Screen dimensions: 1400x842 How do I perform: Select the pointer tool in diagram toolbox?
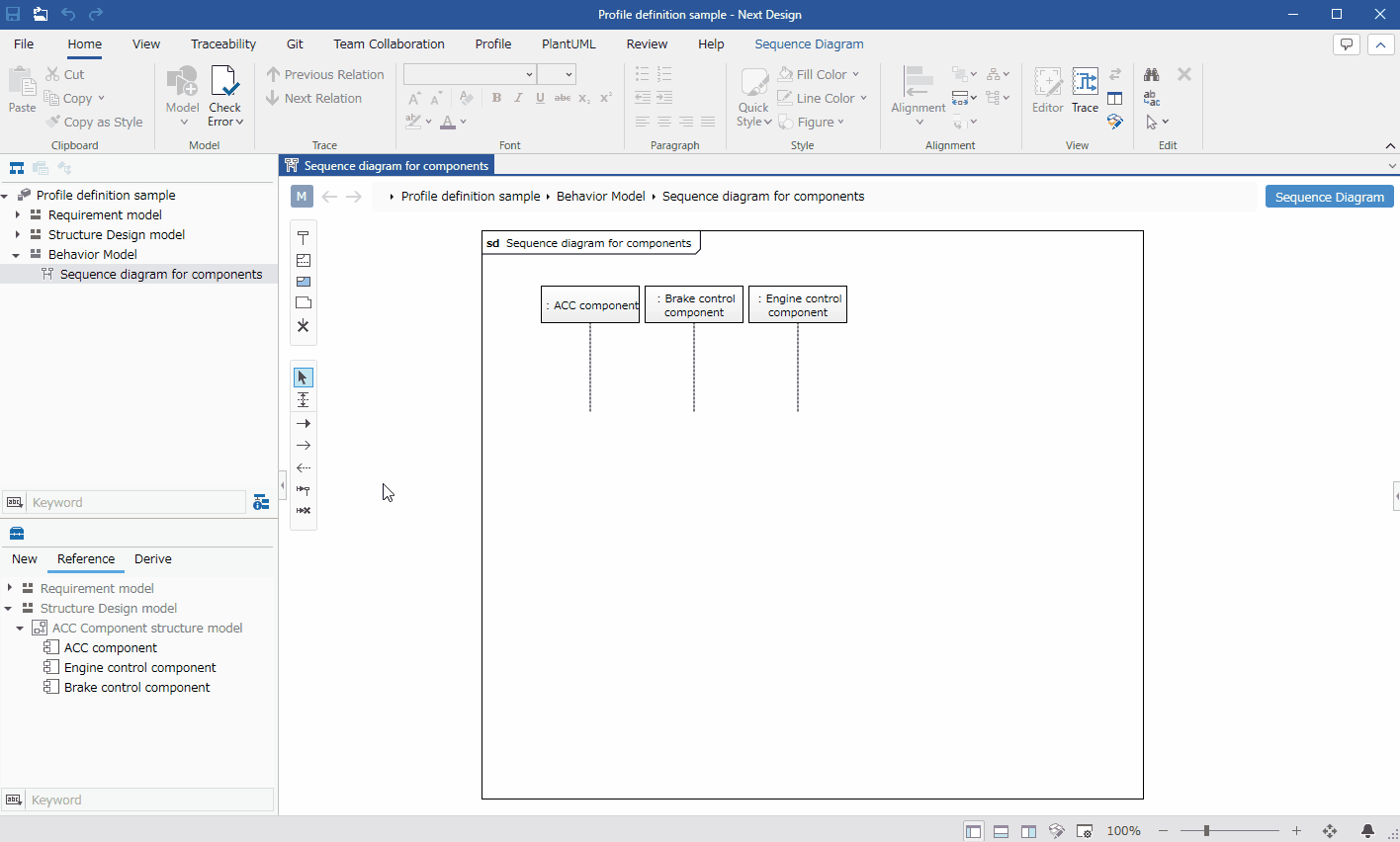pos(304,378)
